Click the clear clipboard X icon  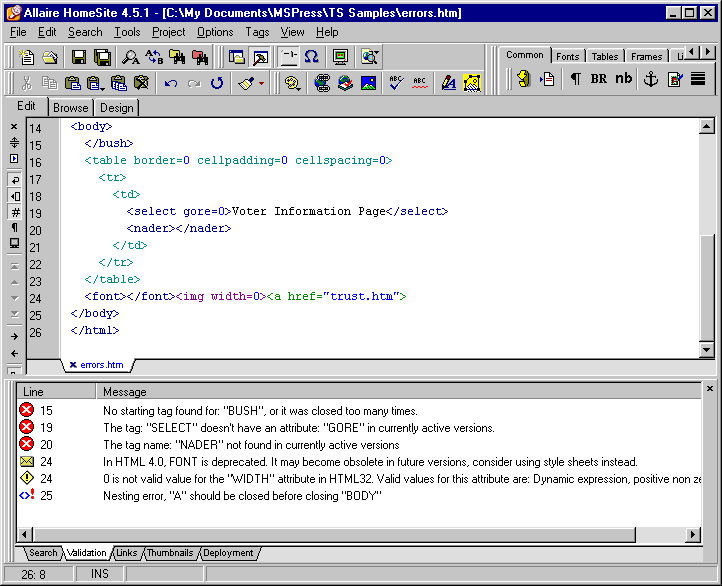click(x=141, y=83)
